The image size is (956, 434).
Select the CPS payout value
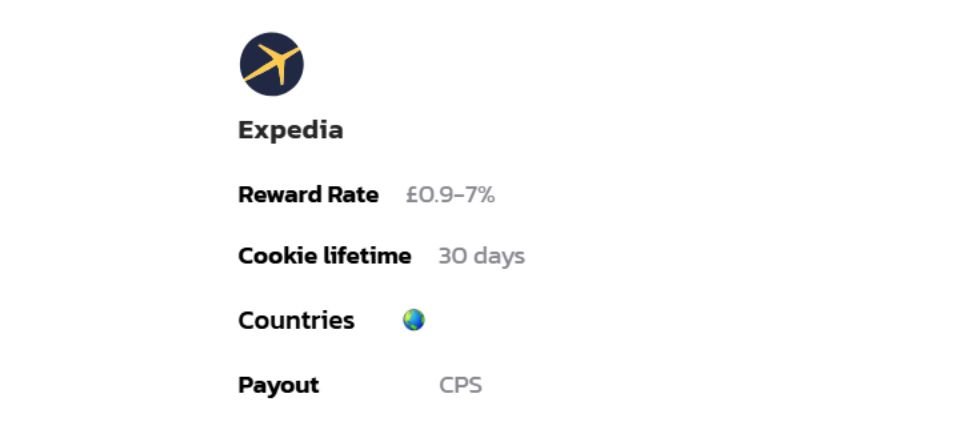(460, 385)
